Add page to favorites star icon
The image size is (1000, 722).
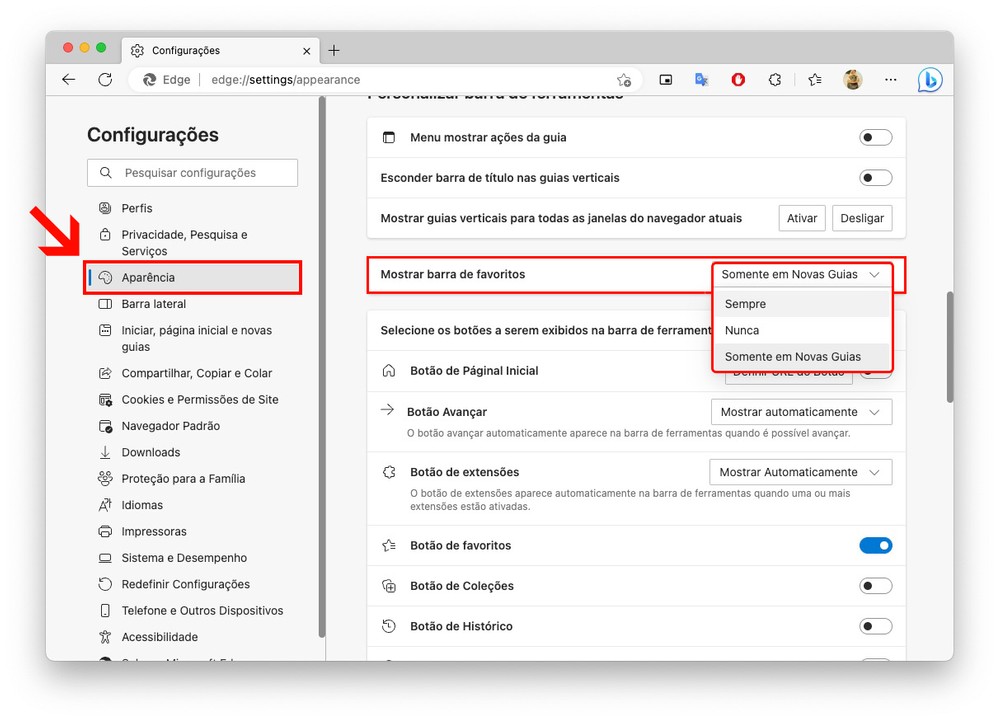point(624,80)
